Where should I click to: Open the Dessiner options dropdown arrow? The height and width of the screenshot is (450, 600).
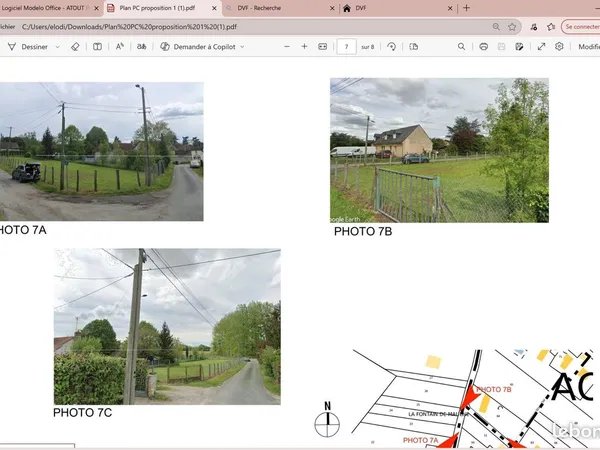click(58, 47)
